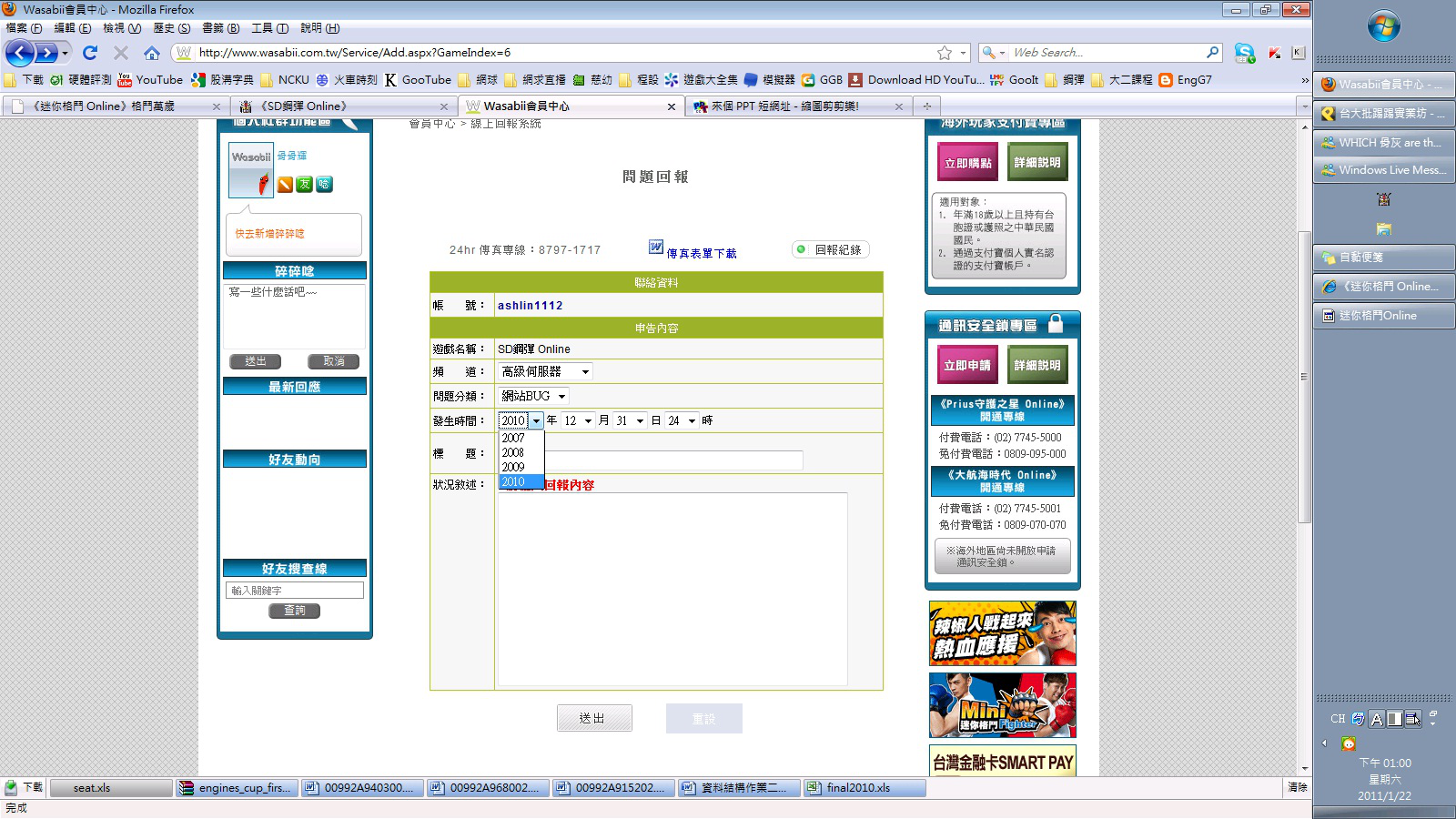Click the 碎碎唸 送出 button in sidebar
Viewport: 1456px width, 819px height.
click(256, 361)
